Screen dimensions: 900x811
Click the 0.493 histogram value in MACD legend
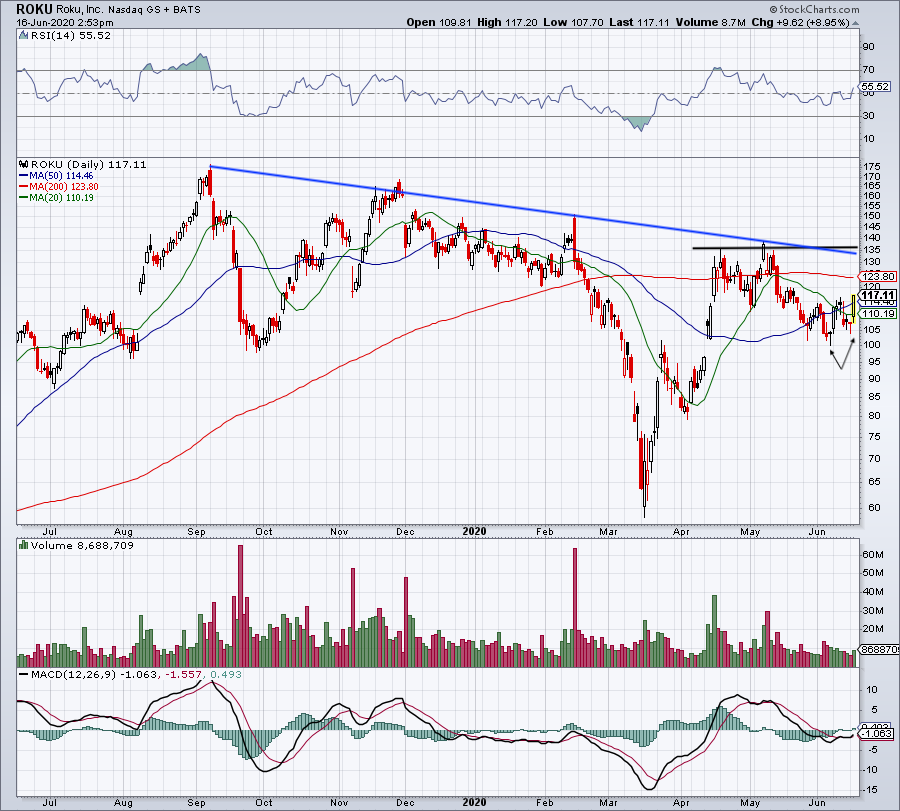pyautogui.click(x=226, y=674)
